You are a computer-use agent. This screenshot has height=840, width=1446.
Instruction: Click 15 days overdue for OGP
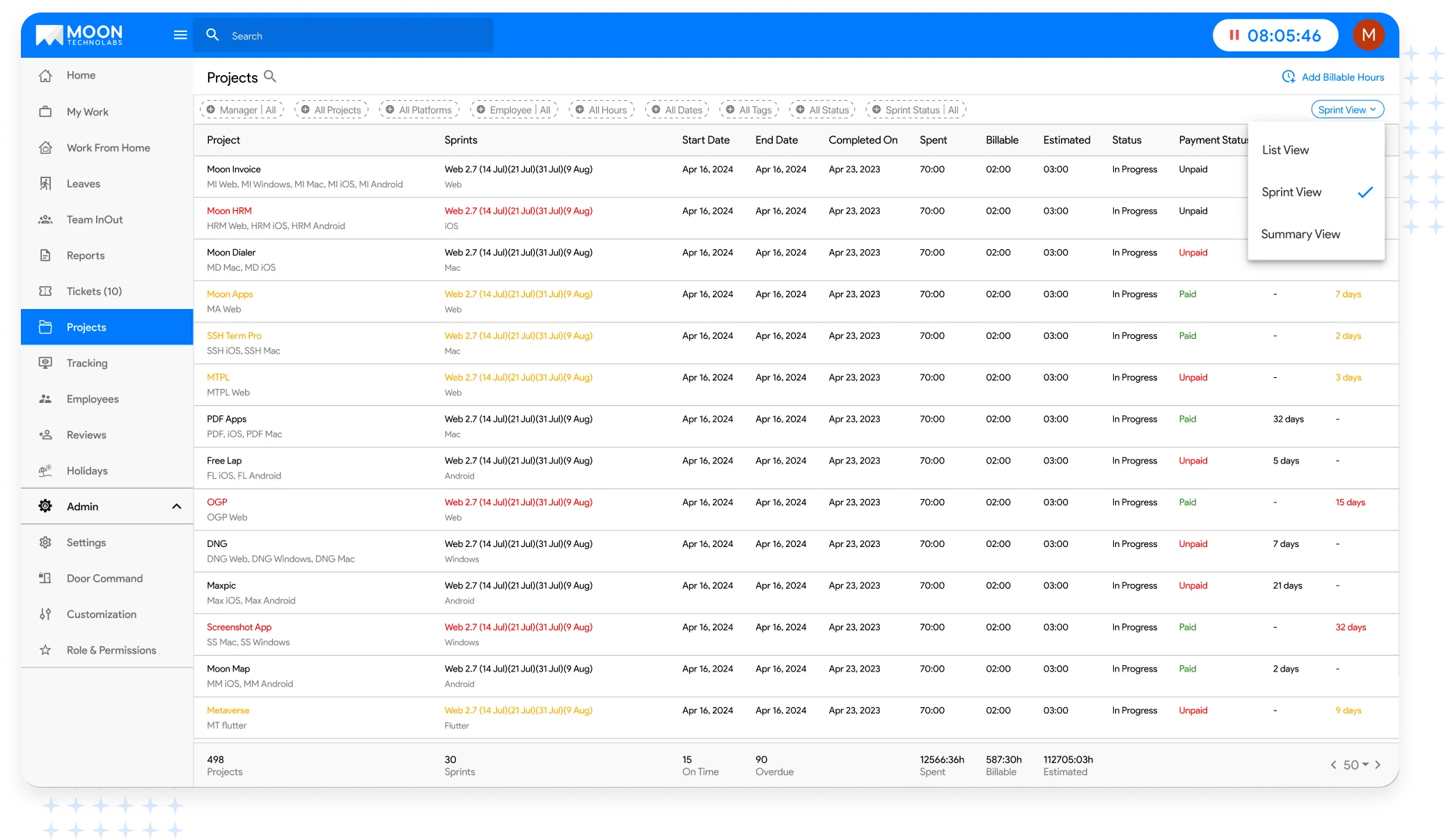coord(1350,502)
